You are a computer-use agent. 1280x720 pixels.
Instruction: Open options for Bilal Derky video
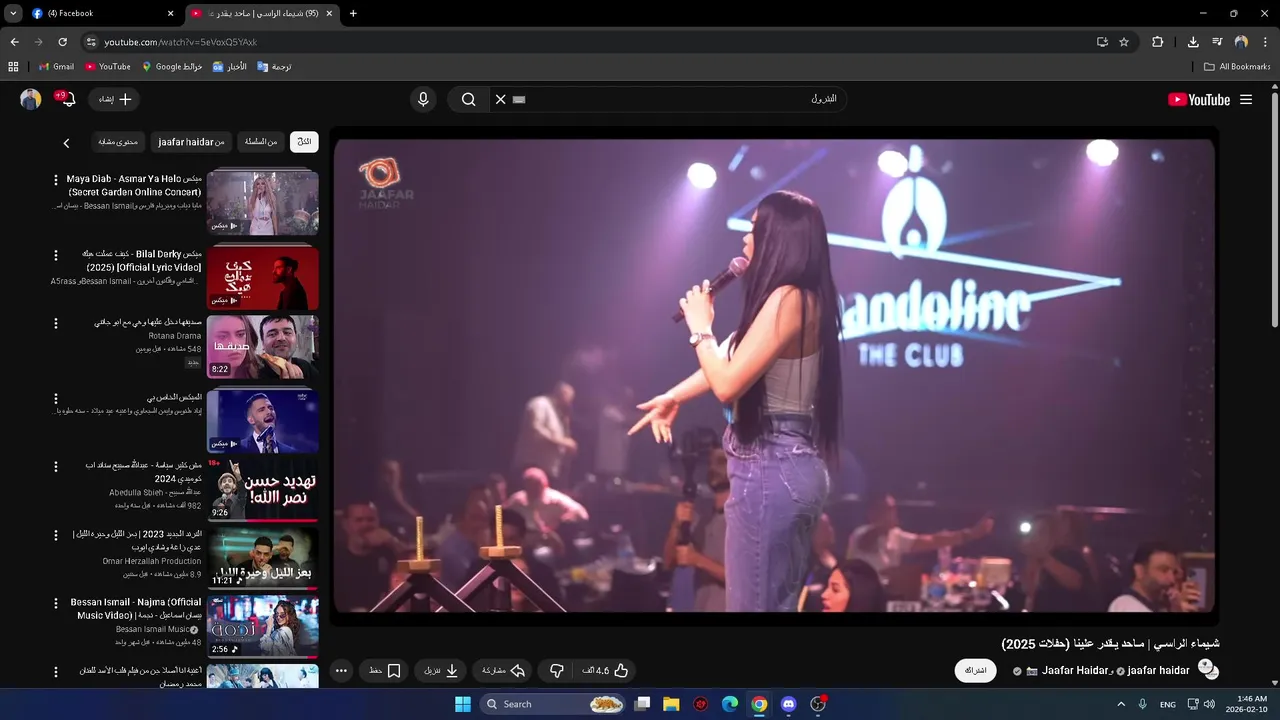point(56,254)
